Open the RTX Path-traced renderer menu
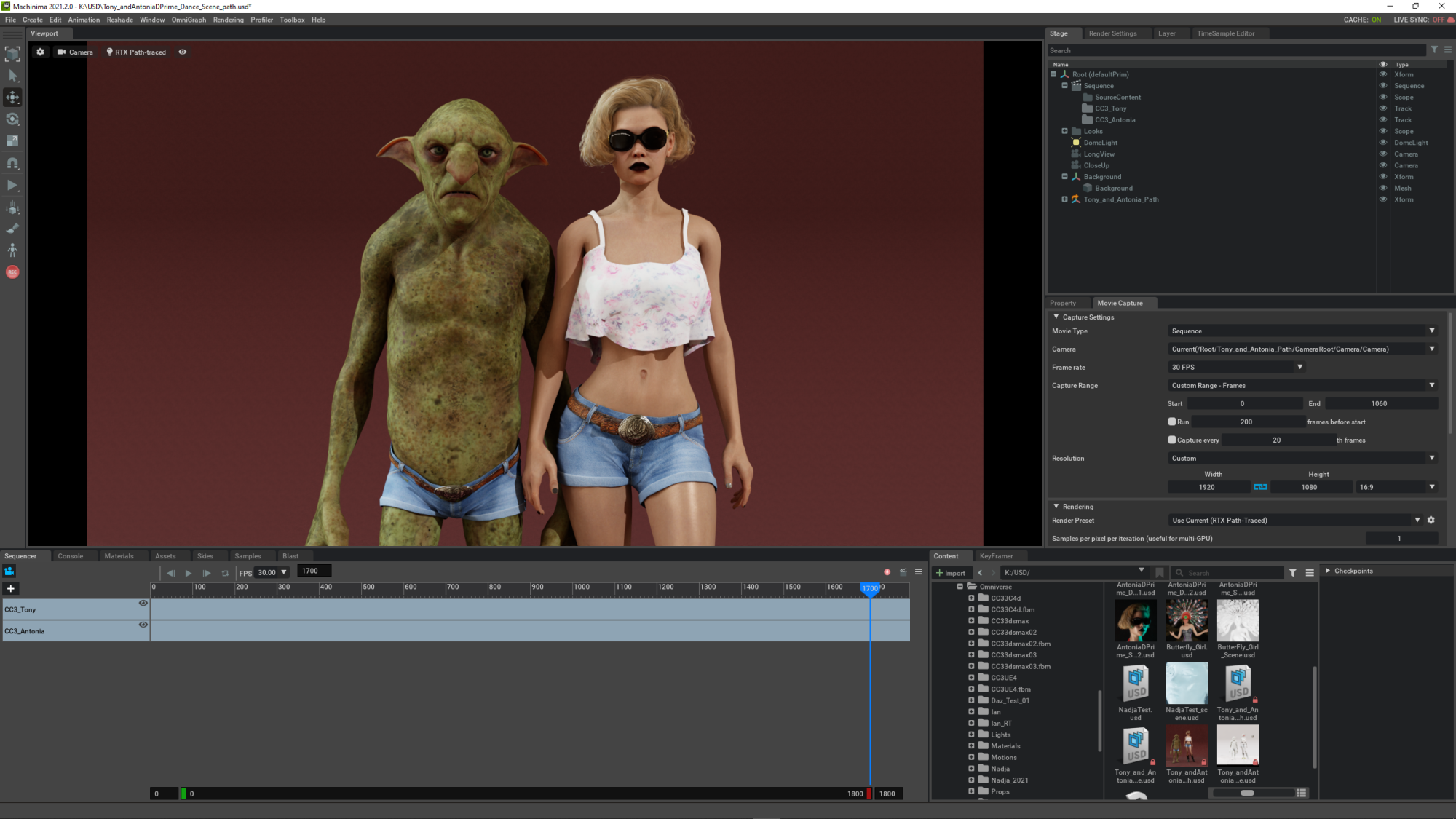 click(136, 52)
